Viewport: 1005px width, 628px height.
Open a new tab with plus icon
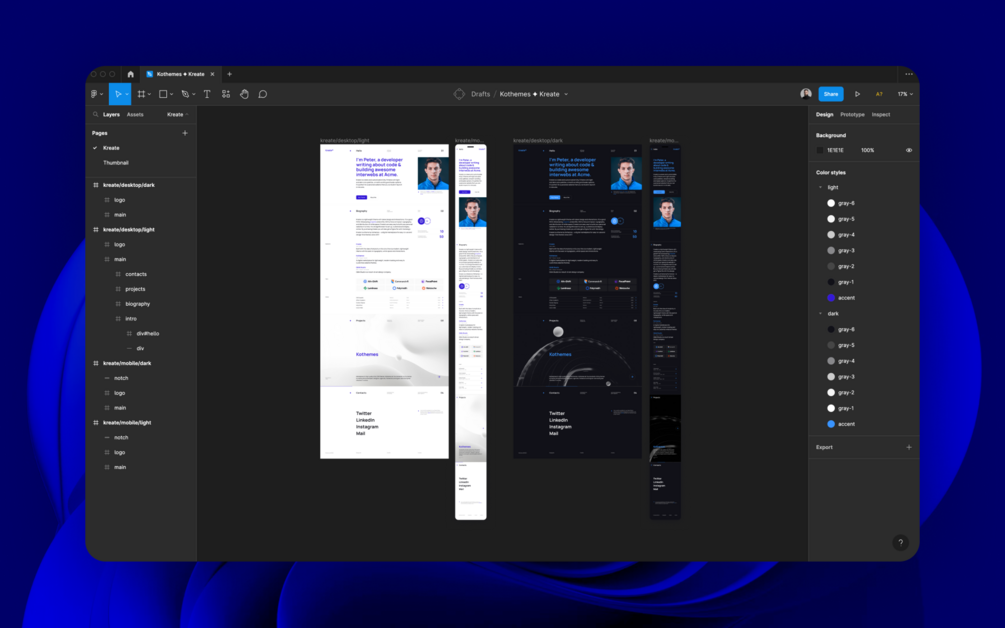(x=229, y=74)
